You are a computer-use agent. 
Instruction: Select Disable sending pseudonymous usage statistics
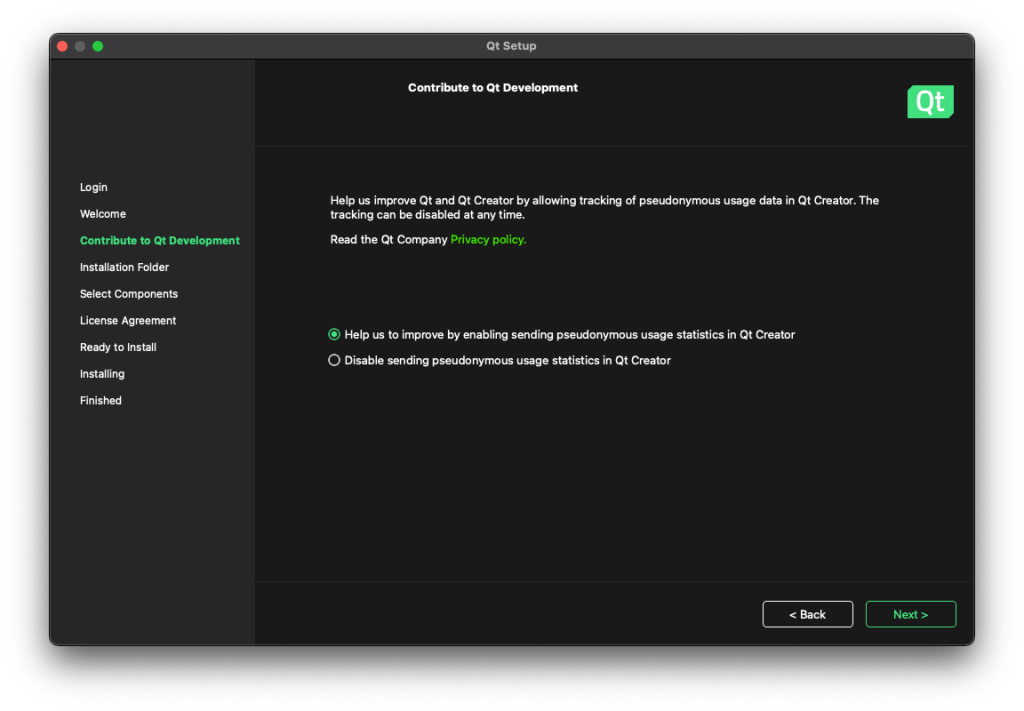point(335,360)
